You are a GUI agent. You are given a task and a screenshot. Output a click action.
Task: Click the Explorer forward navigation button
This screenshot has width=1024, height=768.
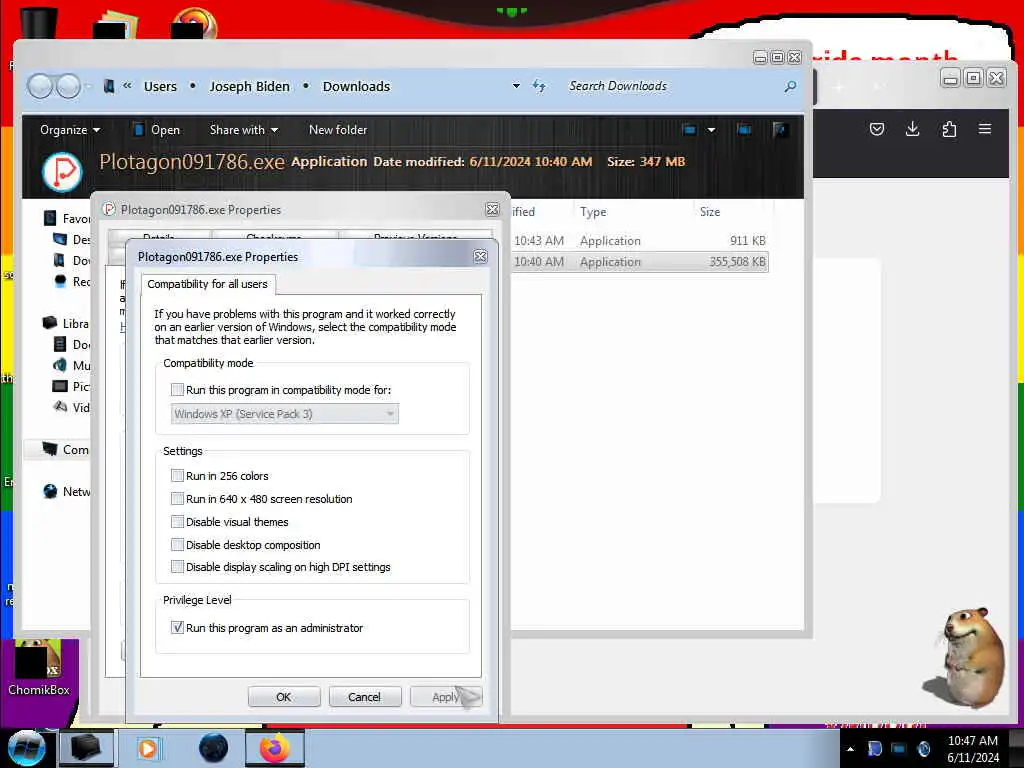tap(68, 86)
